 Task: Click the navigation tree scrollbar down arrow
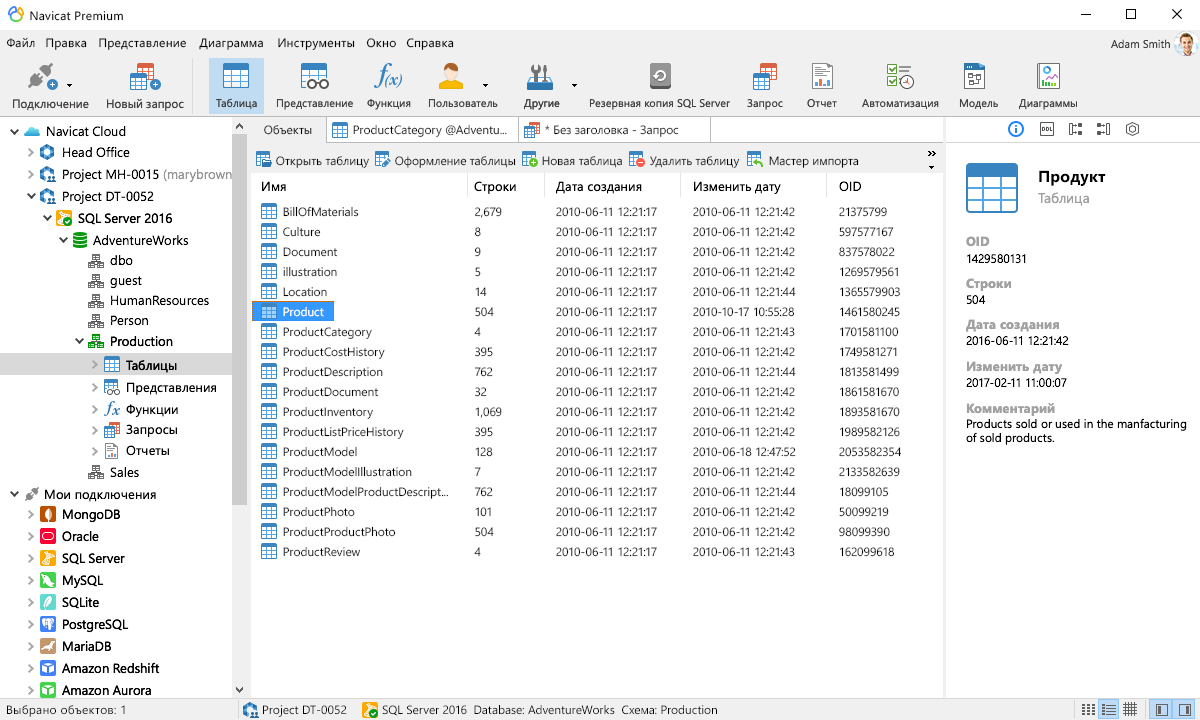(x=239, y=689)
